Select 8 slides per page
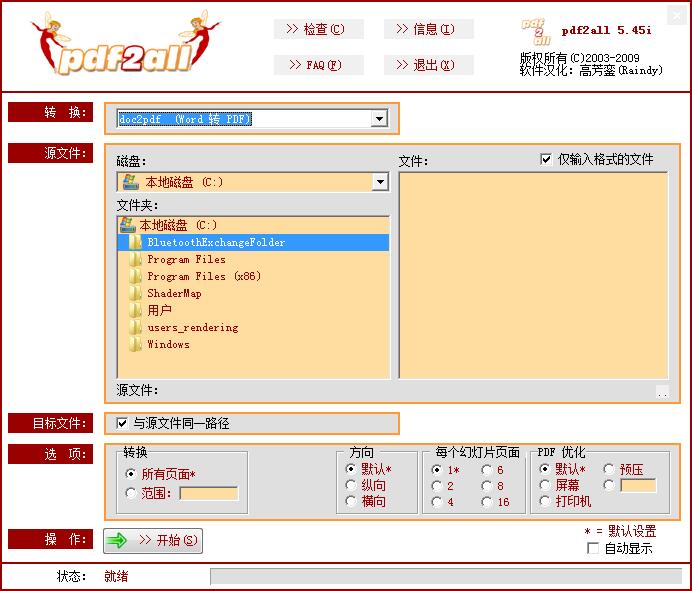The height and width of the screenshot is (591, 692). [x=487, y=486]
